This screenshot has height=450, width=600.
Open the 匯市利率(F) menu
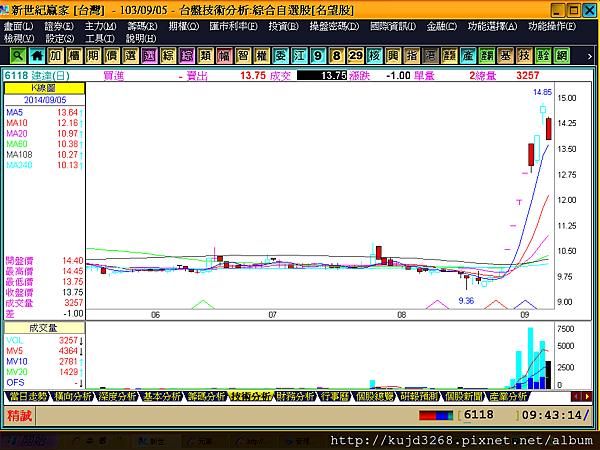233,26
